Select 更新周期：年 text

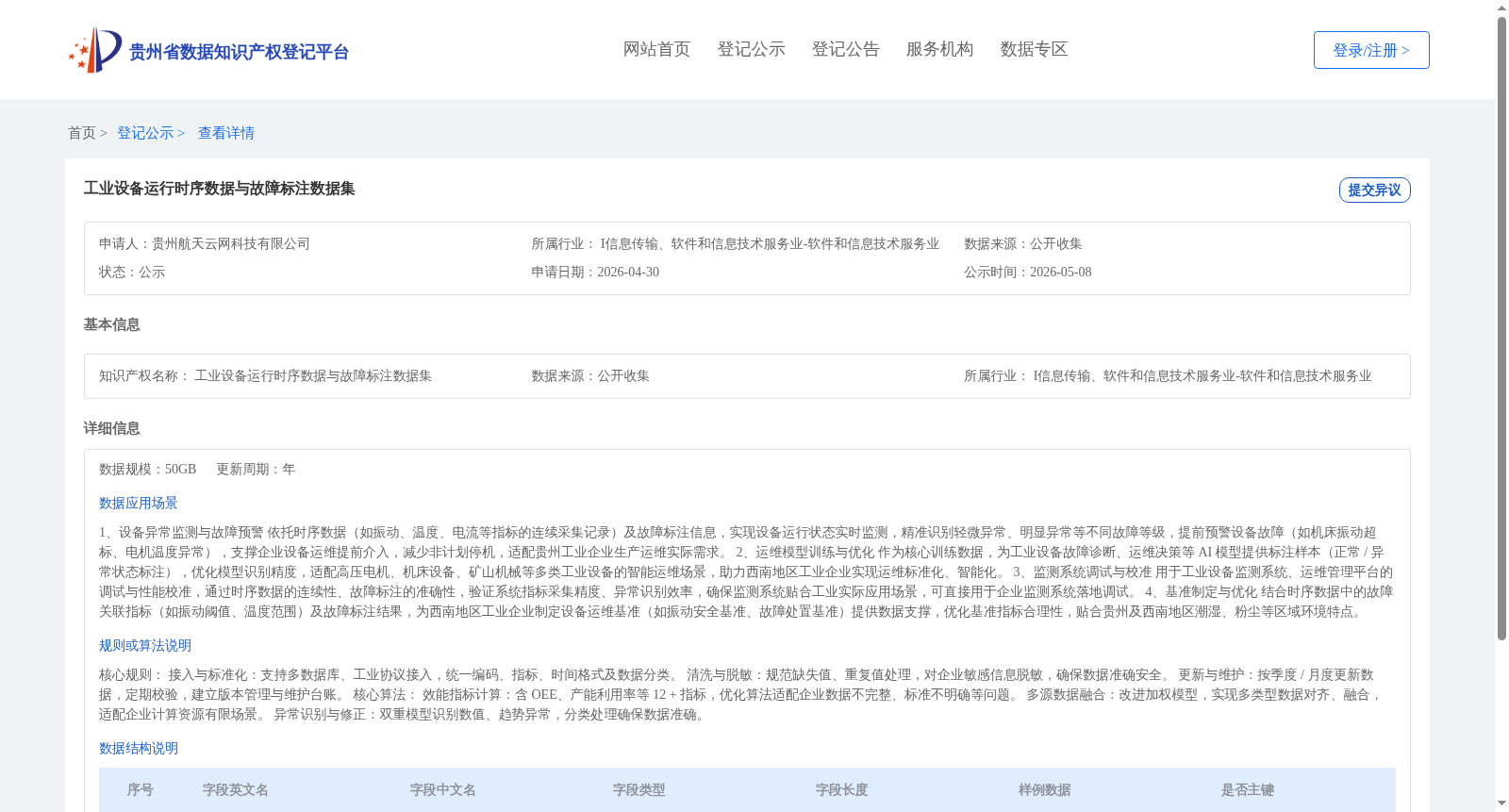coord(256,469)
